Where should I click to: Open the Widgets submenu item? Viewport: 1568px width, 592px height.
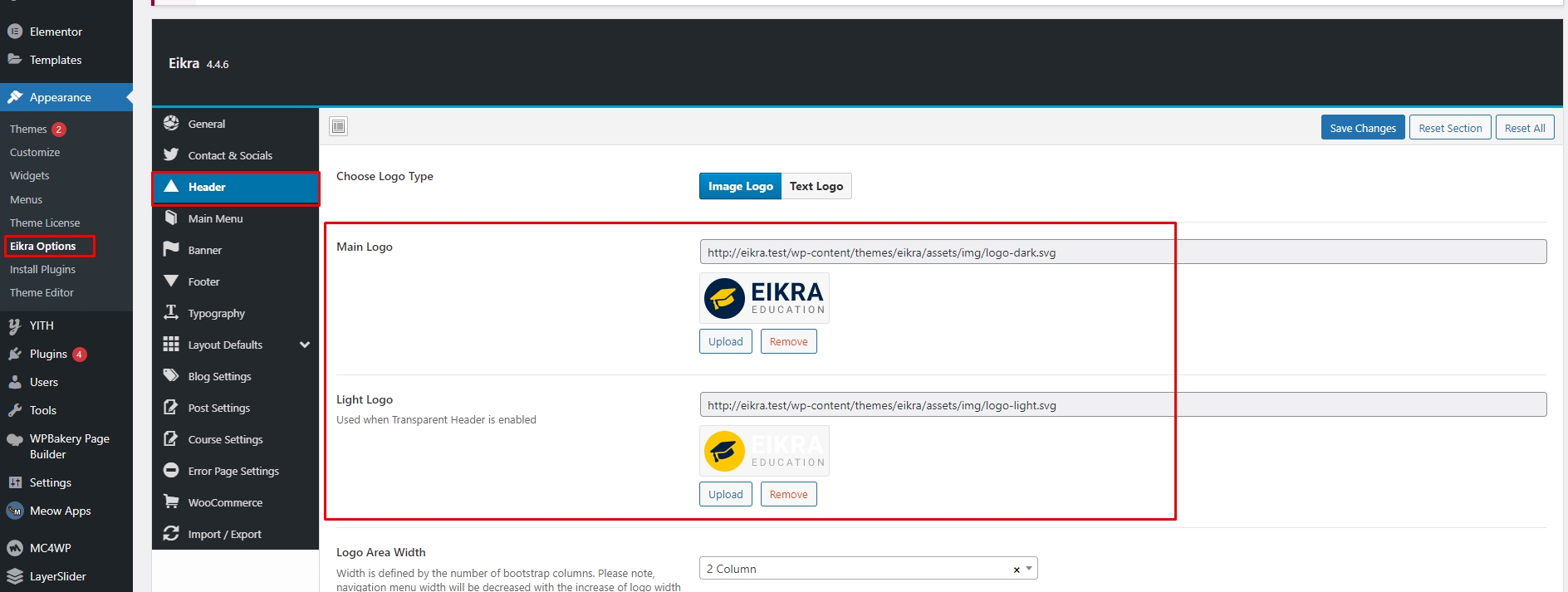[x=30, y=175]
